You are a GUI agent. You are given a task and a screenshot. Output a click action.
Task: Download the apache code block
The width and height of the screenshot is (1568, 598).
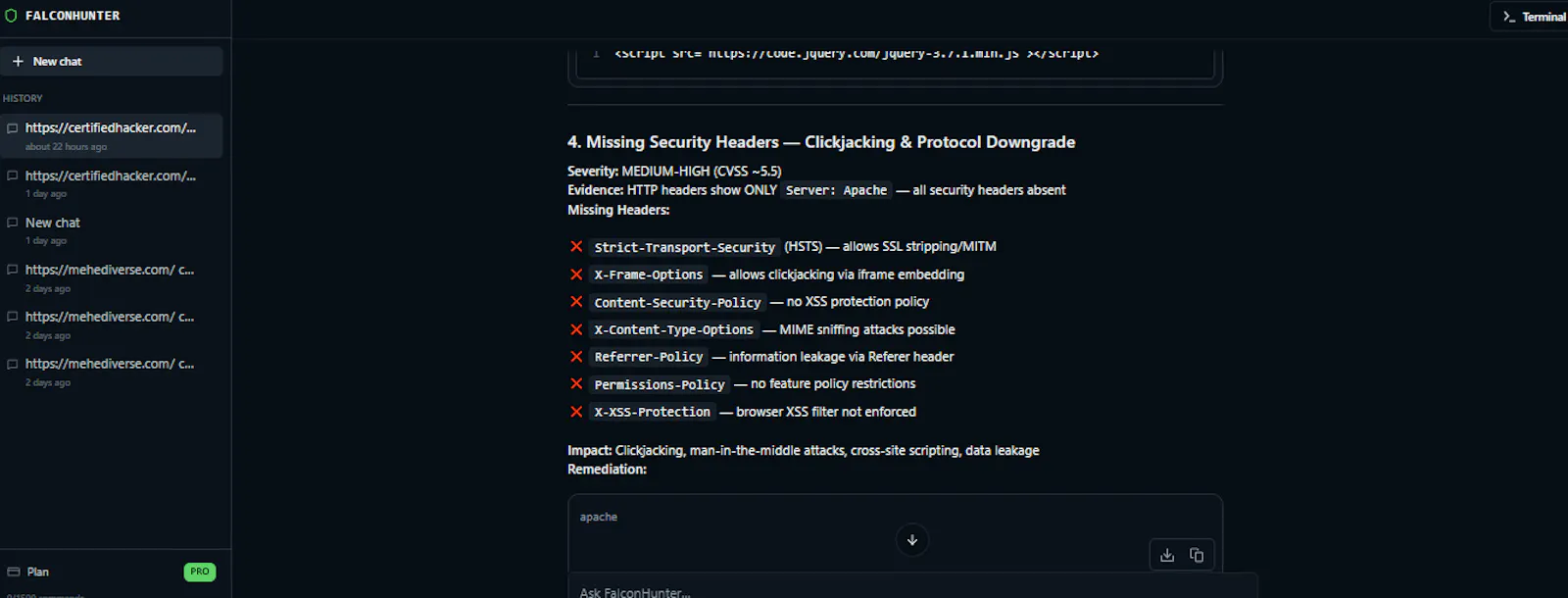[1166, 555]
